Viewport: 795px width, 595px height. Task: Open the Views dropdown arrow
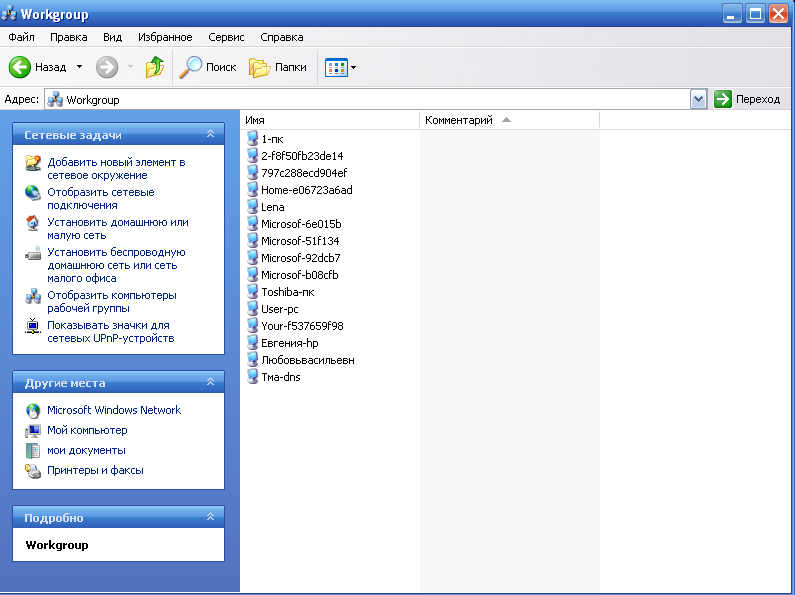353,68
